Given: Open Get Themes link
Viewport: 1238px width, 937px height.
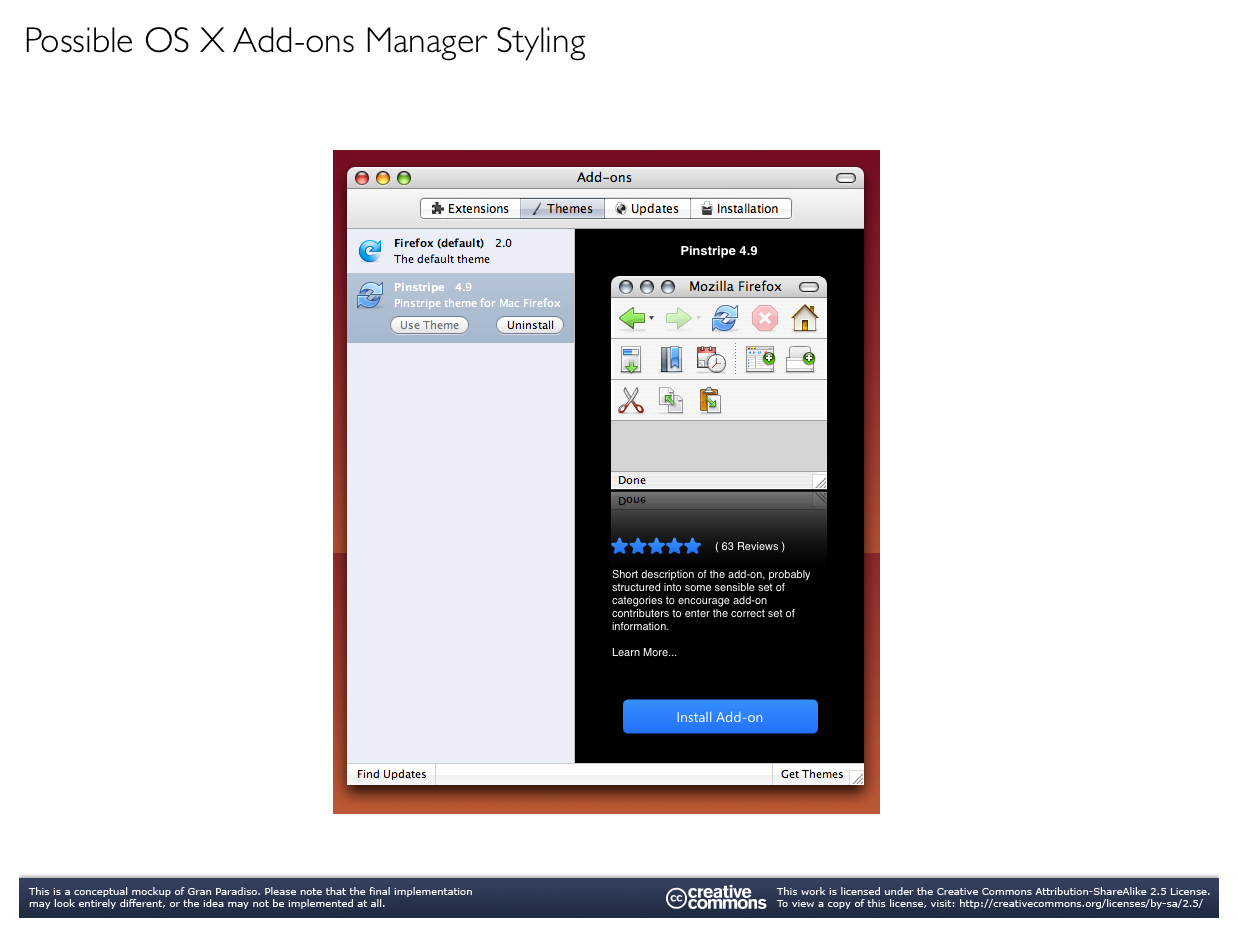Looking at the screenshot, I should point(812,774).
